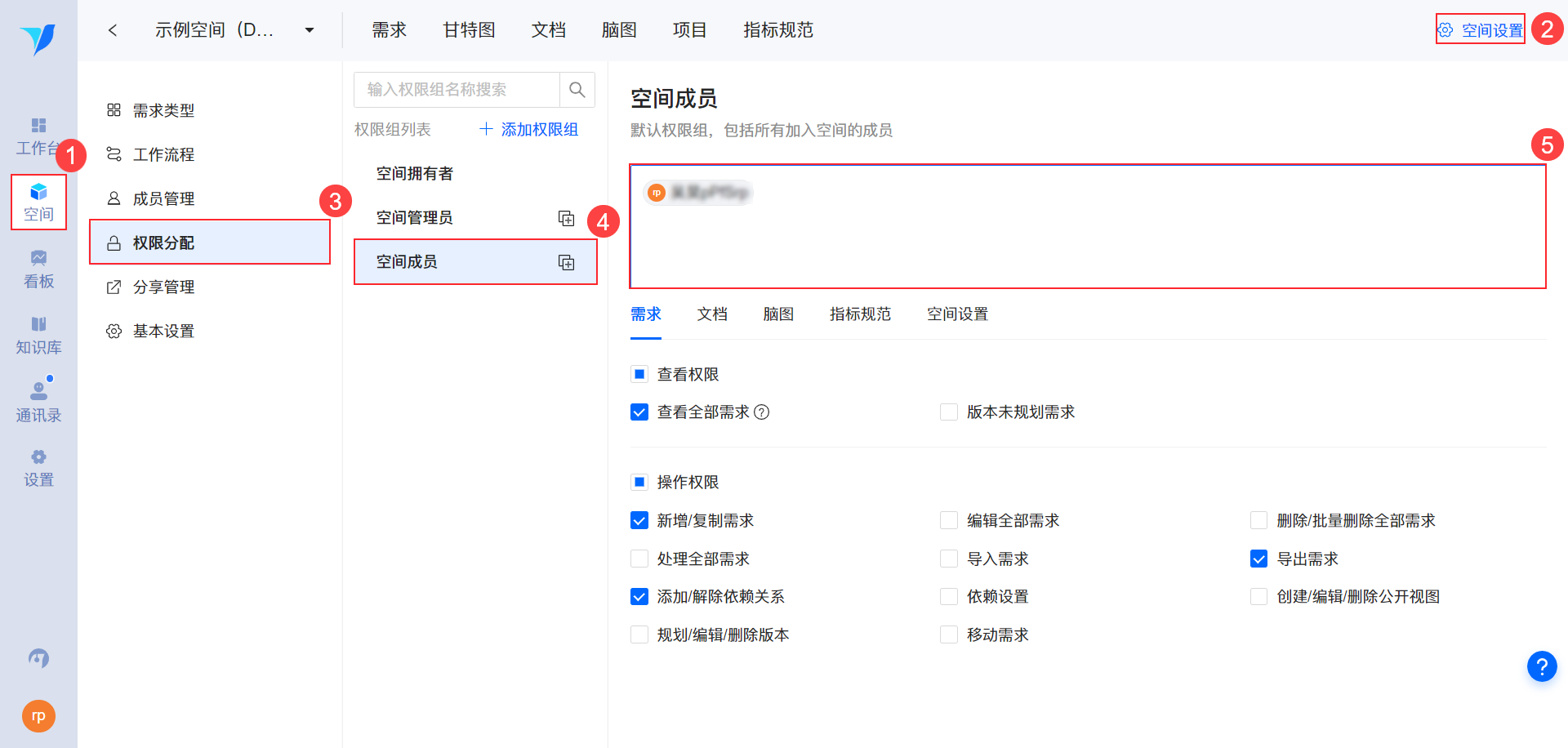
Task: Click the permission group search field
Action: coord(457,90)
